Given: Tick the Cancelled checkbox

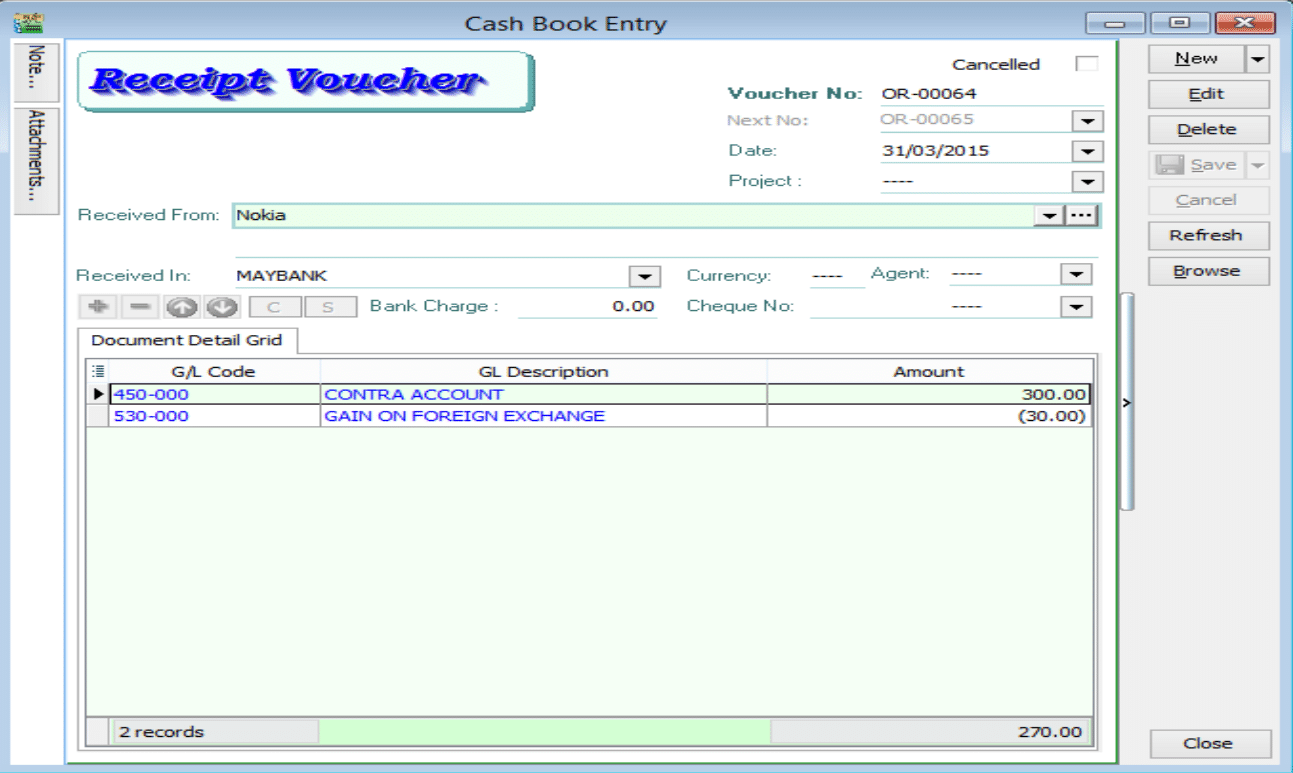Looking at the screenshot, I should (1086, 64).
